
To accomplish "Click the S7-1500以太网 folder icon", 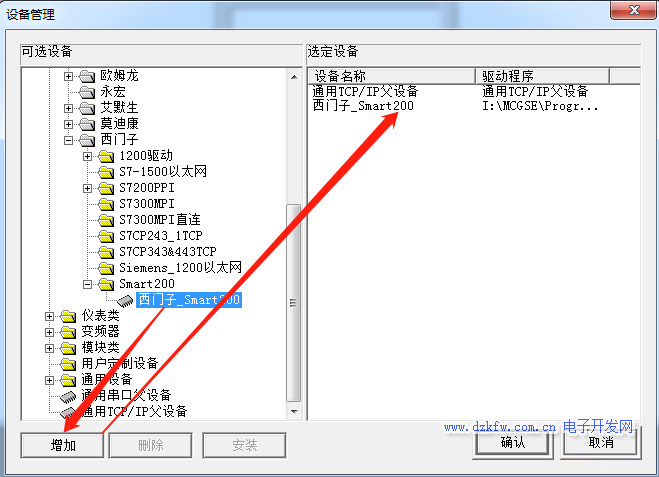I will pyautogui.click(x=106, y=172).
